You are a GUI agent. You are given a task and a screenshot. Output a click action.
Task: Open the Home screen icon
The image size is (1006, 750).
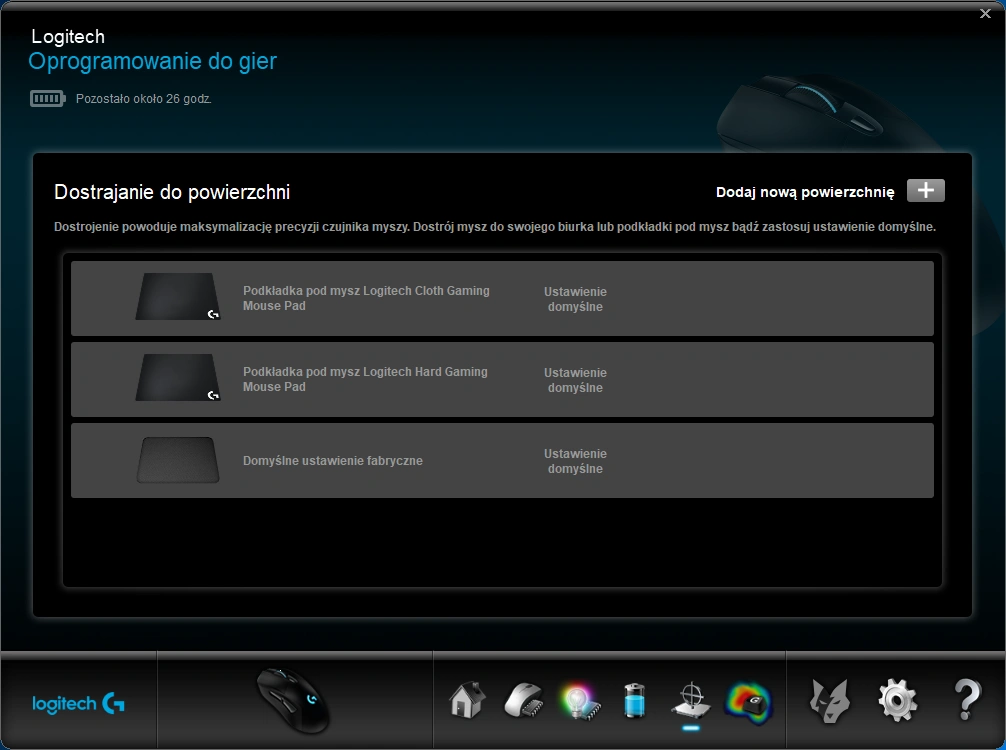466,699
